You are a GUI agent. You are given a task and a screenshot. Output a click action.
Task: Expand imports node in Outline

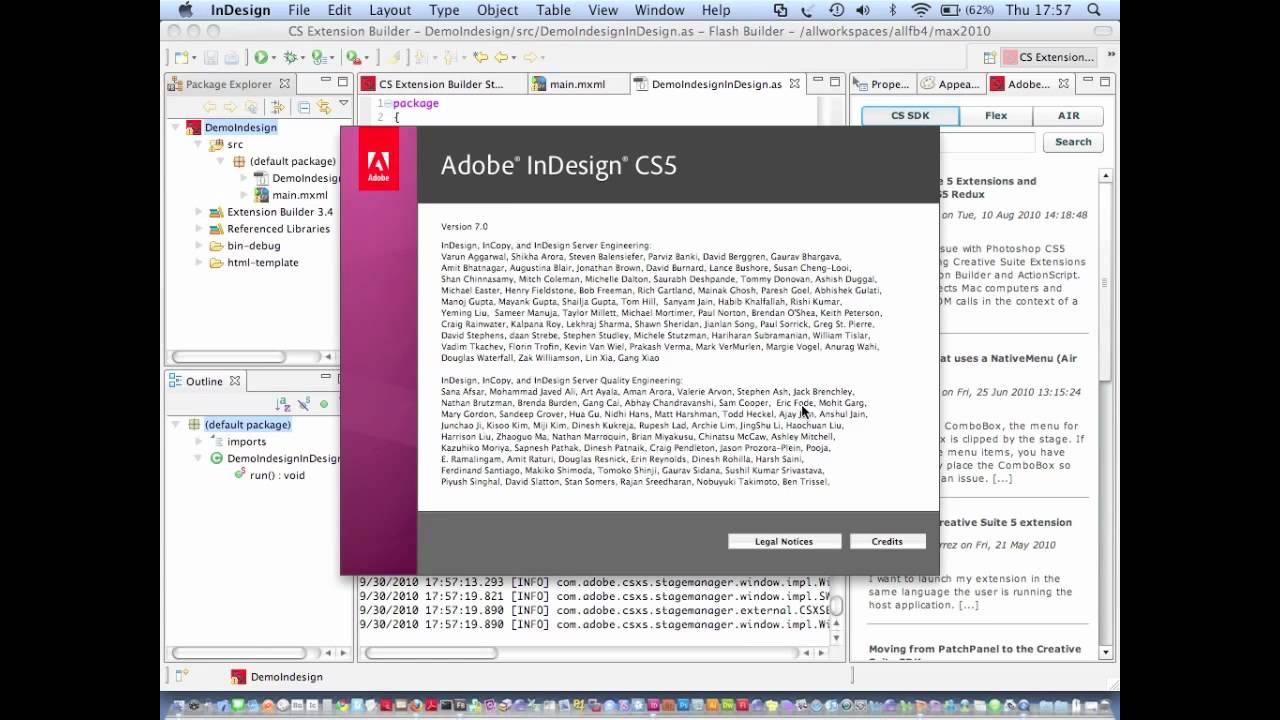pos(198,441)
